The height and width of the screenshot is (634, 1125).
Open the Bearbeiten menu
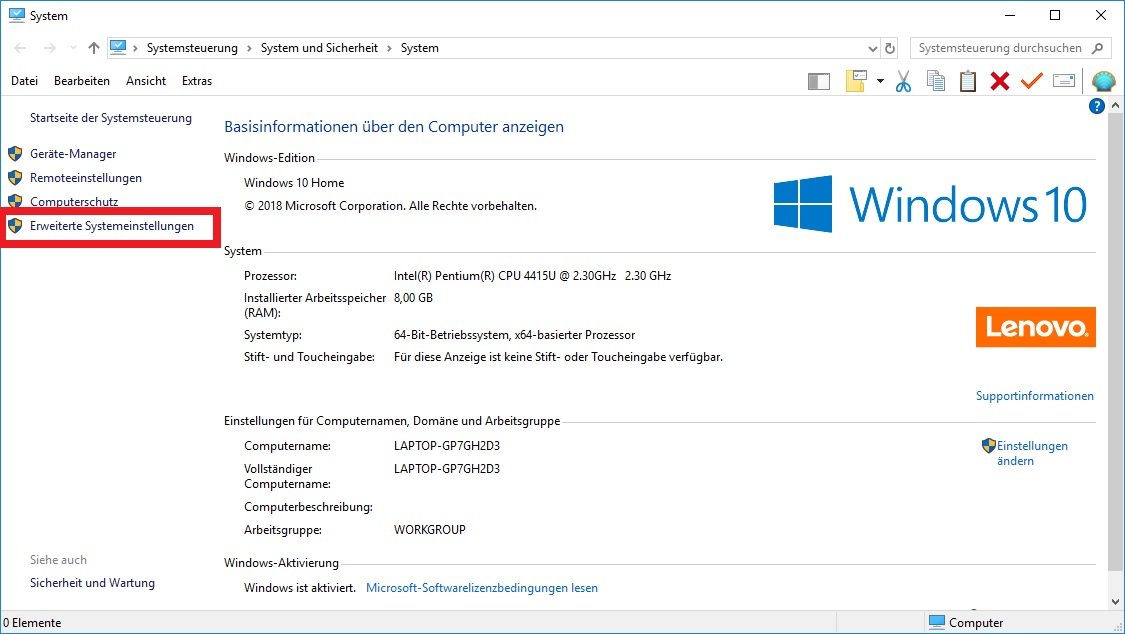82,81
